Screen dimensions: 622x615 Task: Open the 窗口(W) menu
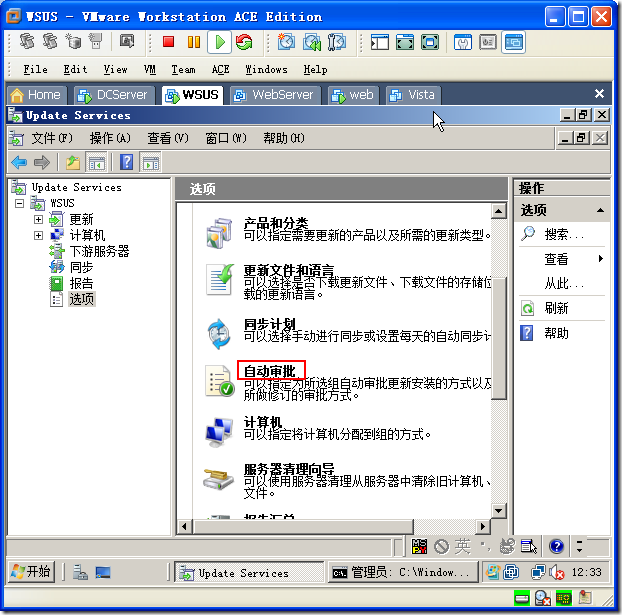[x=226, y=138]
